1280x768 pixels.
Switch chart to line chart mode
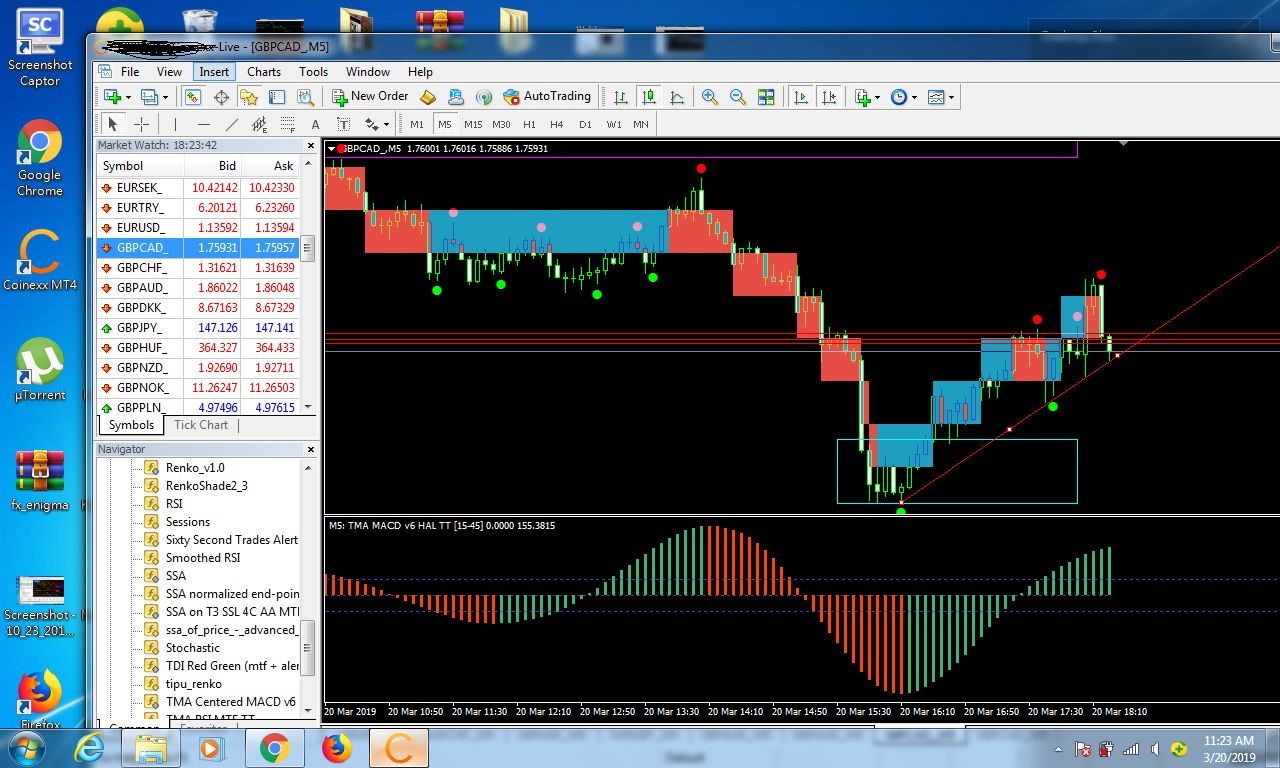(677, 97)
